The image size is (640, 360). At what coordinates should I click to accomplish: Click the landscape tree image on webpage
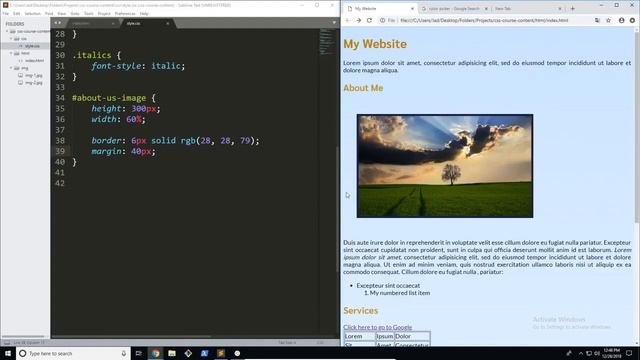click(x=445, y=166)
